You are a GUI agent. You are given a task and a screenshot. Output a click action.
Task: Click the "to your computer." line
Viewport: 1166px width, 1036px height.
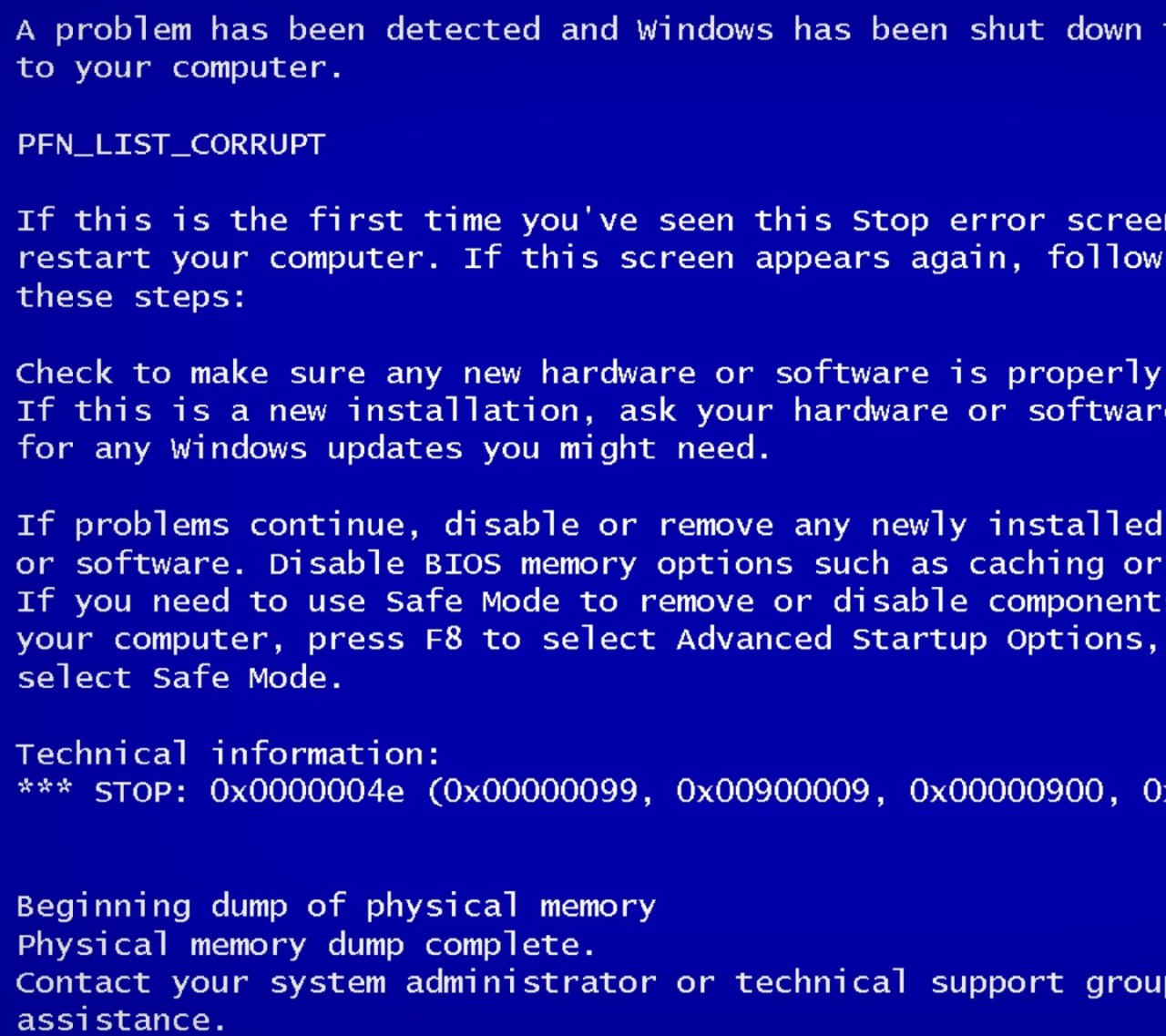(x=179, y=67)
